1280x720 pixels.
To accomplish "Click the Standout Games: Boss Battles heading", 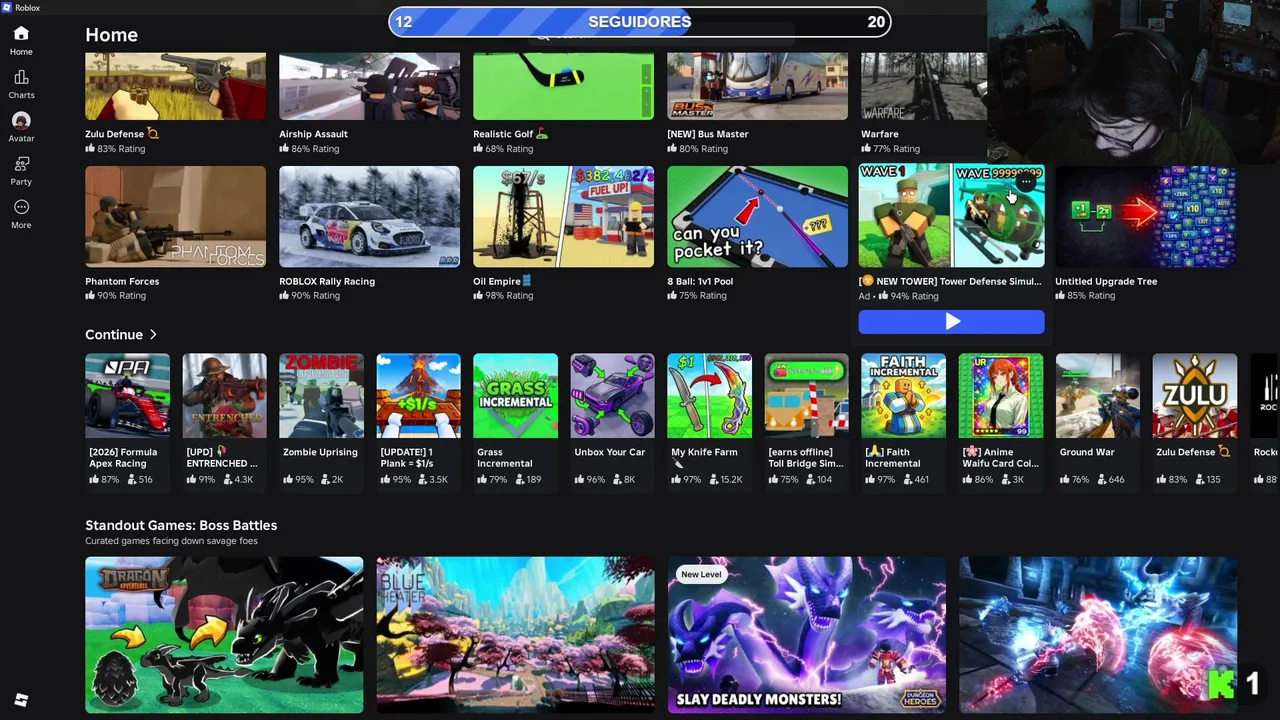I will (x=181, y=525).
